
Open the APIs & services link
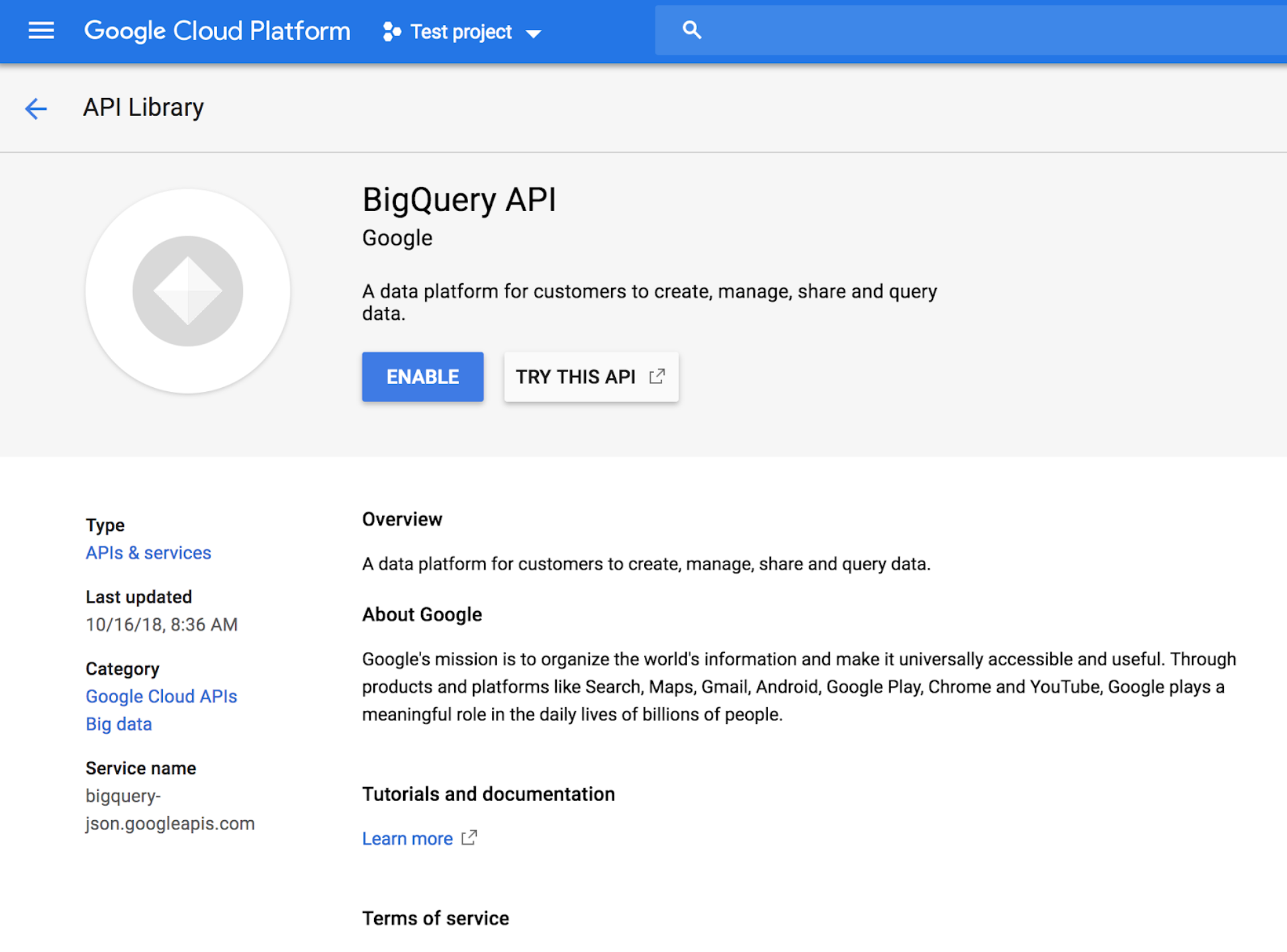click(148, 553)
